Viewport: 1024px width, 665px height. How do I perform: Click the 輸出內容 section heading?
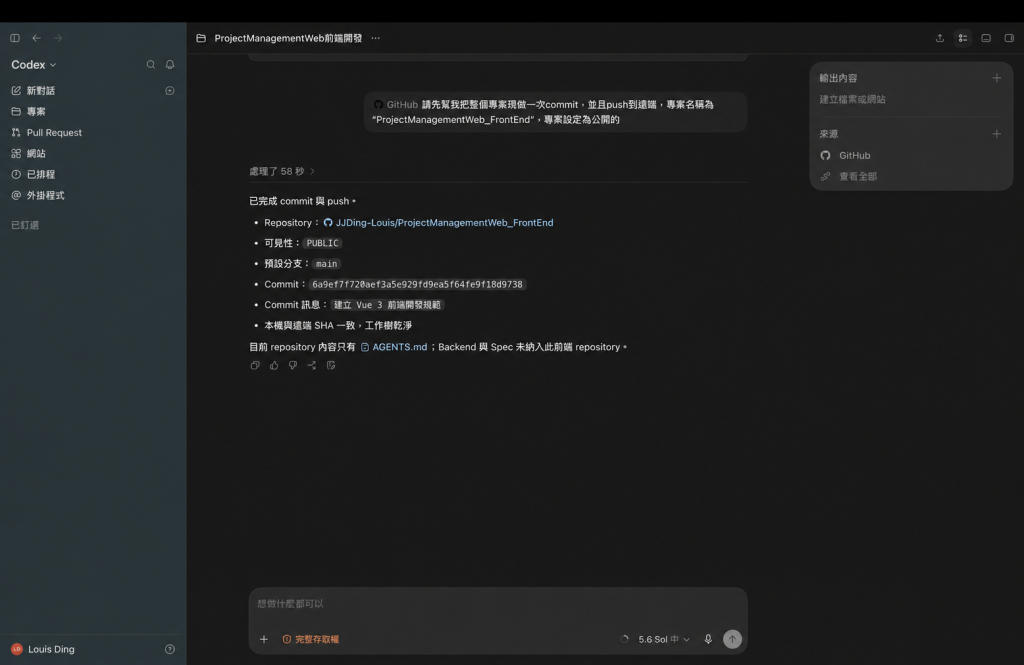839,78
